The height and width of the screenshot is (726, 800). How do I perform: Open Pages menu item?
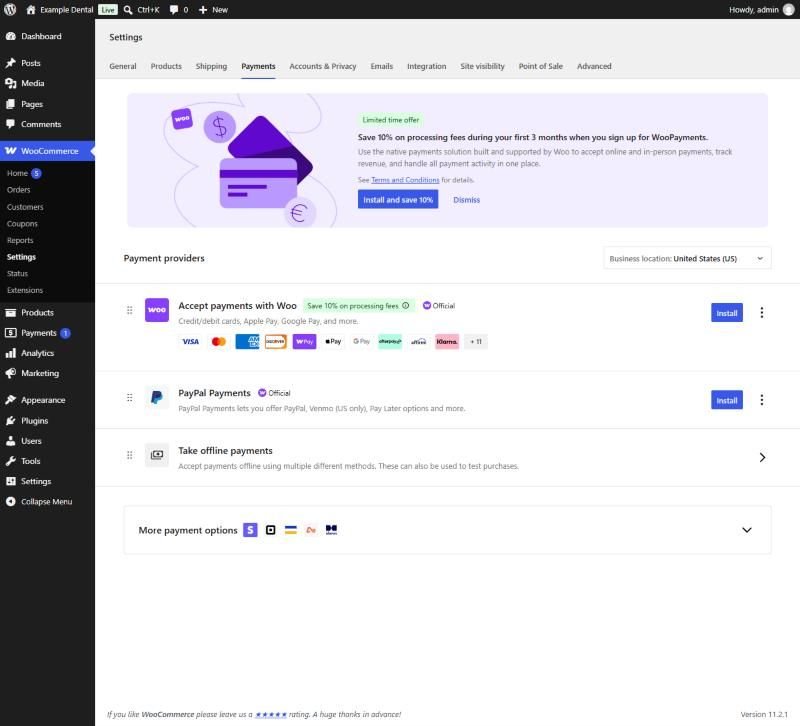(47, 104)
